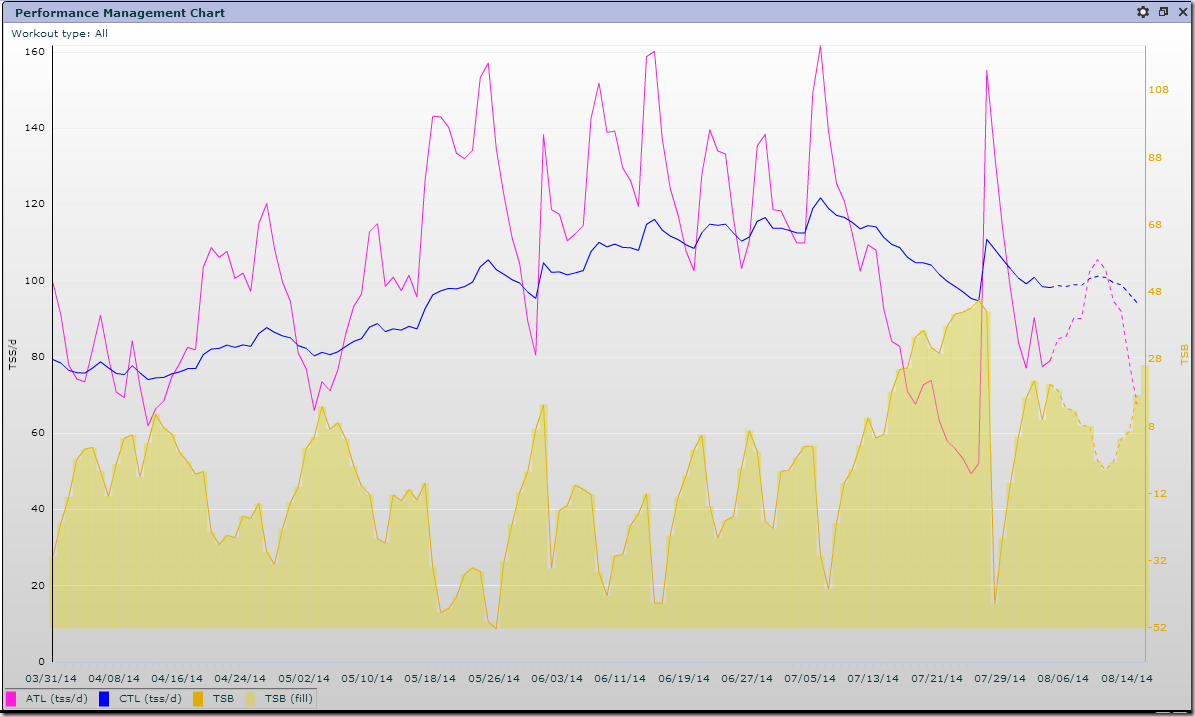Click the Performance Management Chart title

(x=119, y=13)
